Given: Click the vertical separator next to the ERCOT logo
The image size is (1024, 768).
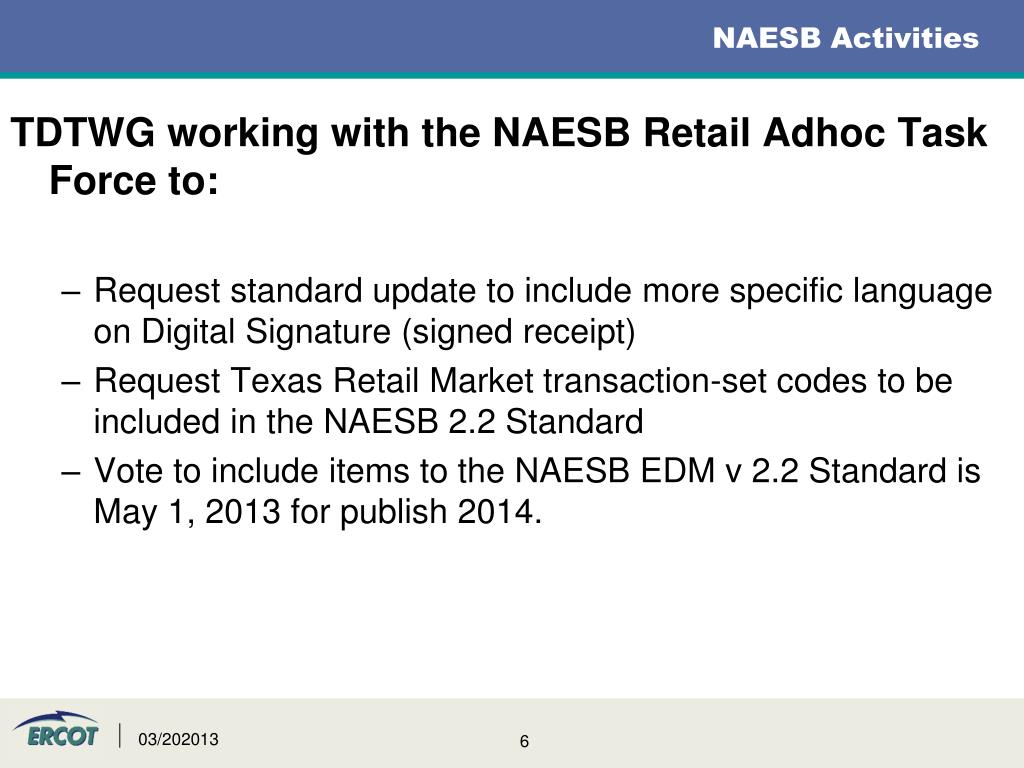Looking at the screenshot, I should 120,735.
